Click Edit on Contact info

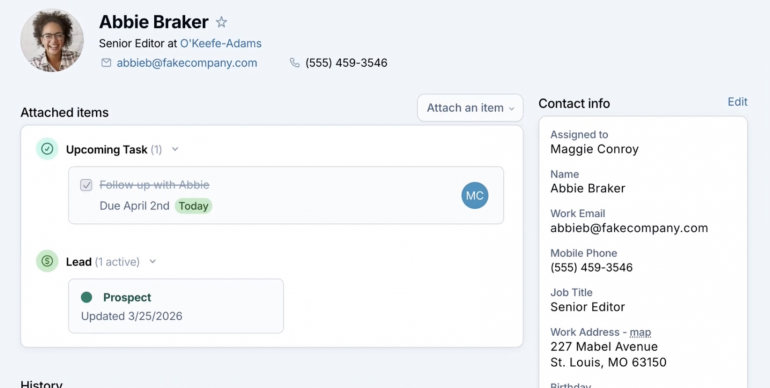(x=737, y=102)
